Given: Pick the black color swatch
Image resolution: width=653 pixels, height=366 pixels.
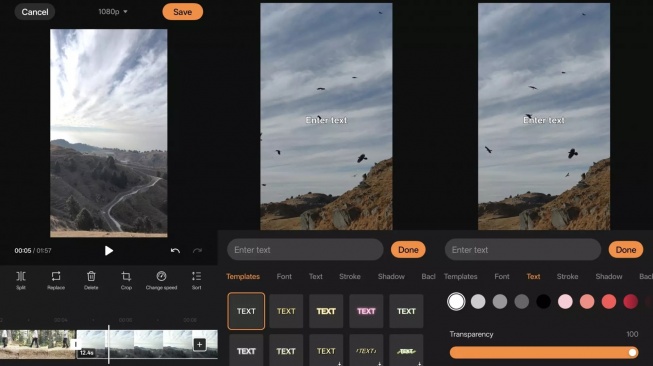Looking at the screenshot, I should click(x=543, y=301).
